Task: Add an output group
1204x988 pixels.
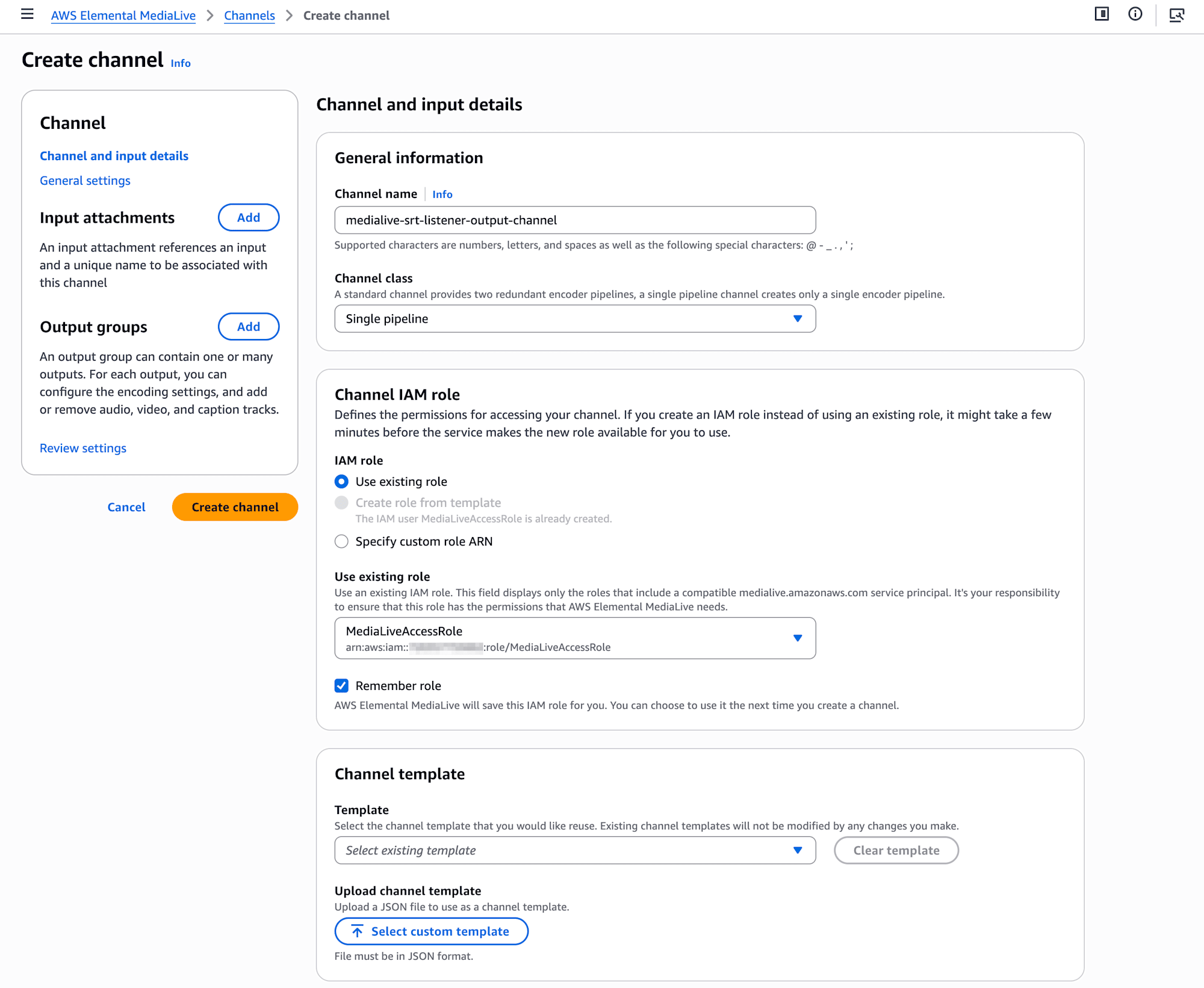Action: pyautogui.click(x=249, y=326)
